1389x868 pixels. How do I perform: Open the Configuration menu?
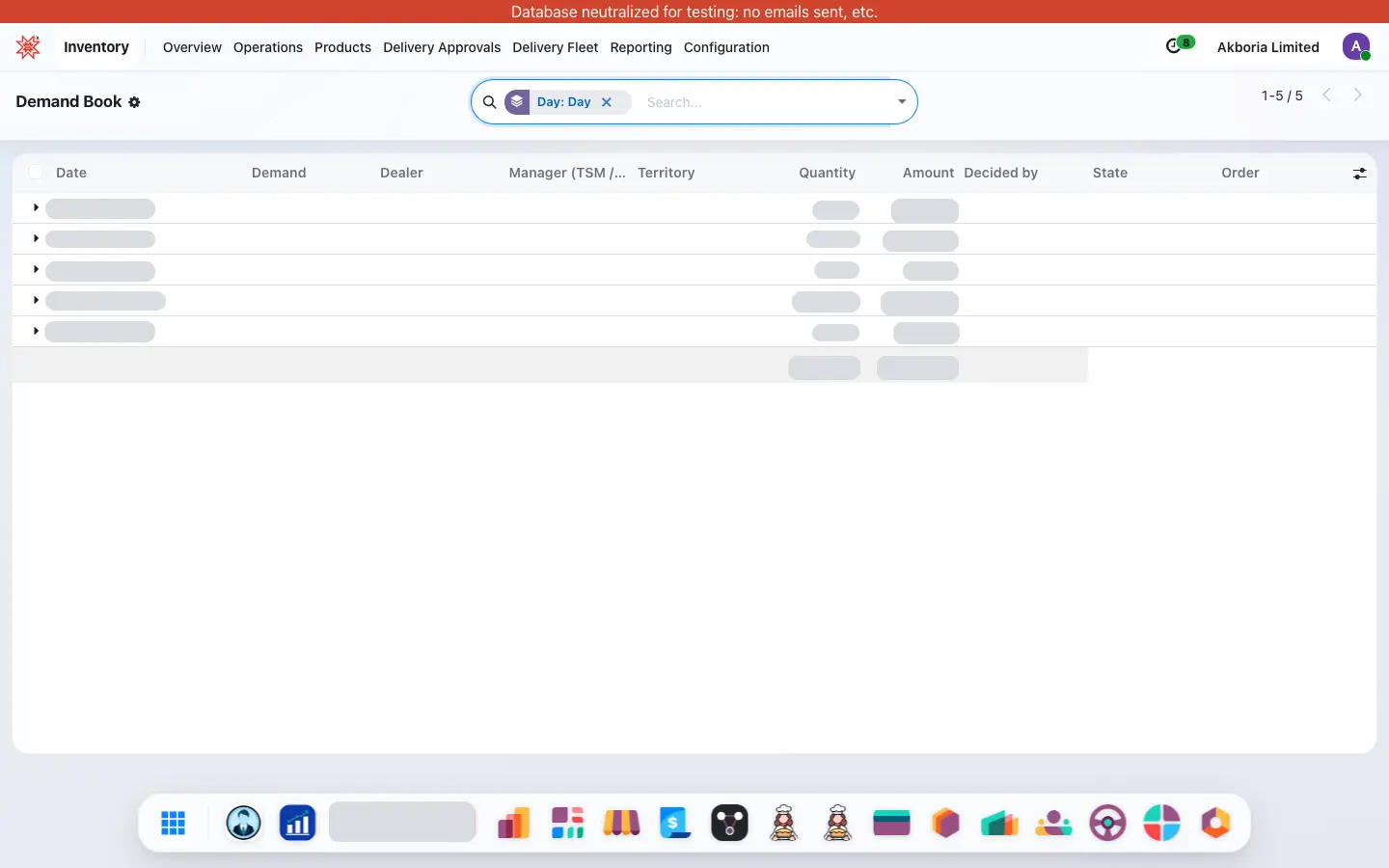click(x=726, y=47)
